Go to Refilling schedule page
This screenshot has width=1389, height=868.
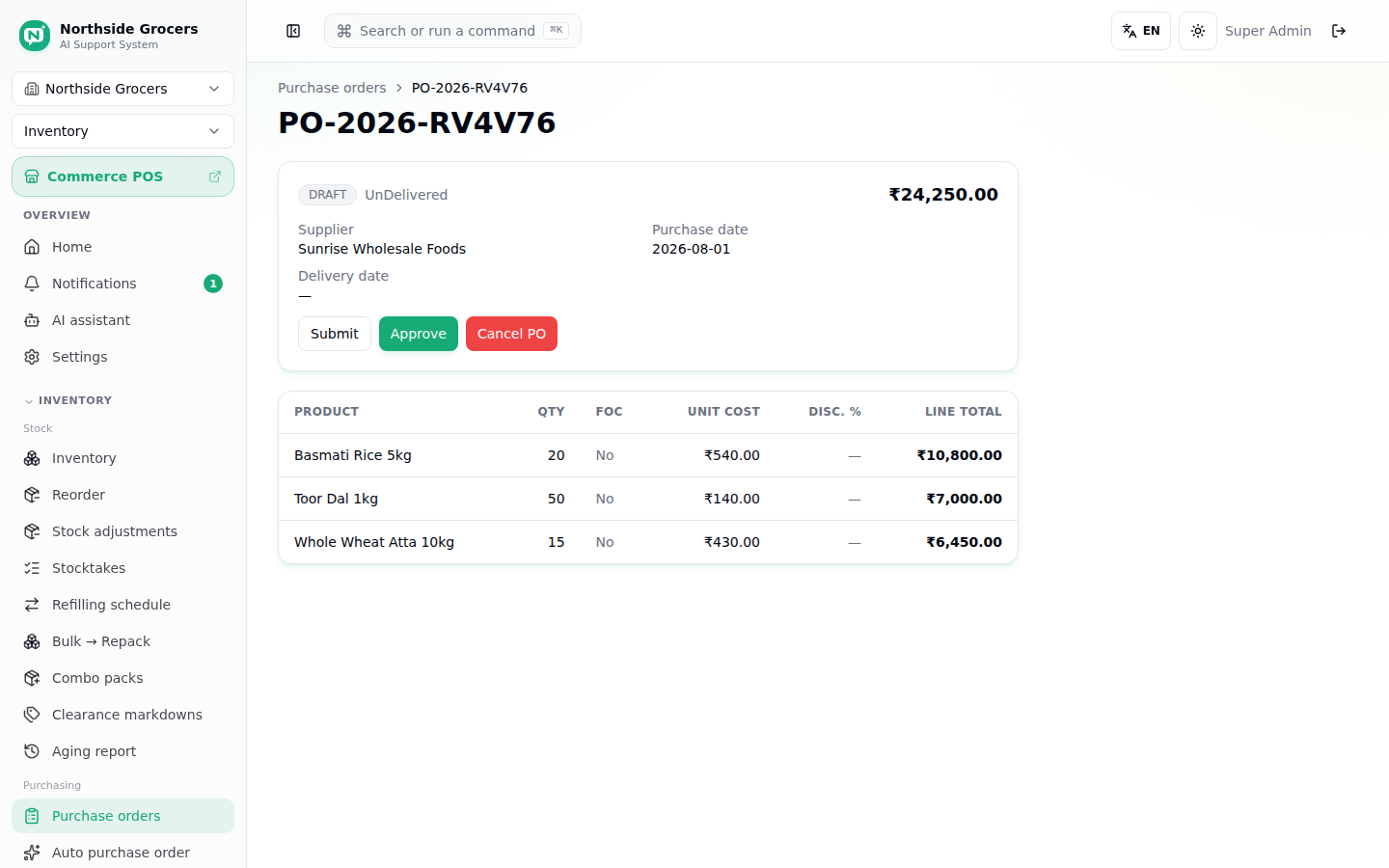[x=123, y=605]
